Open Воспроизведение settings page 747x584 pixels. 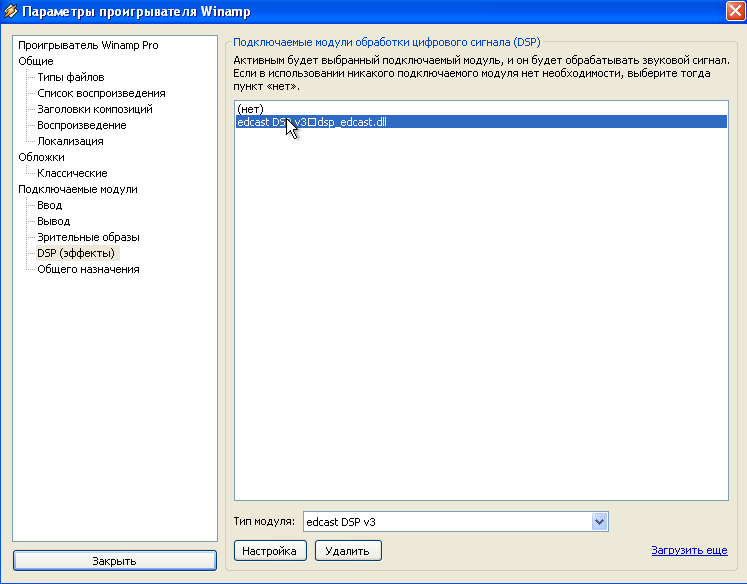(x=81, y=125)
